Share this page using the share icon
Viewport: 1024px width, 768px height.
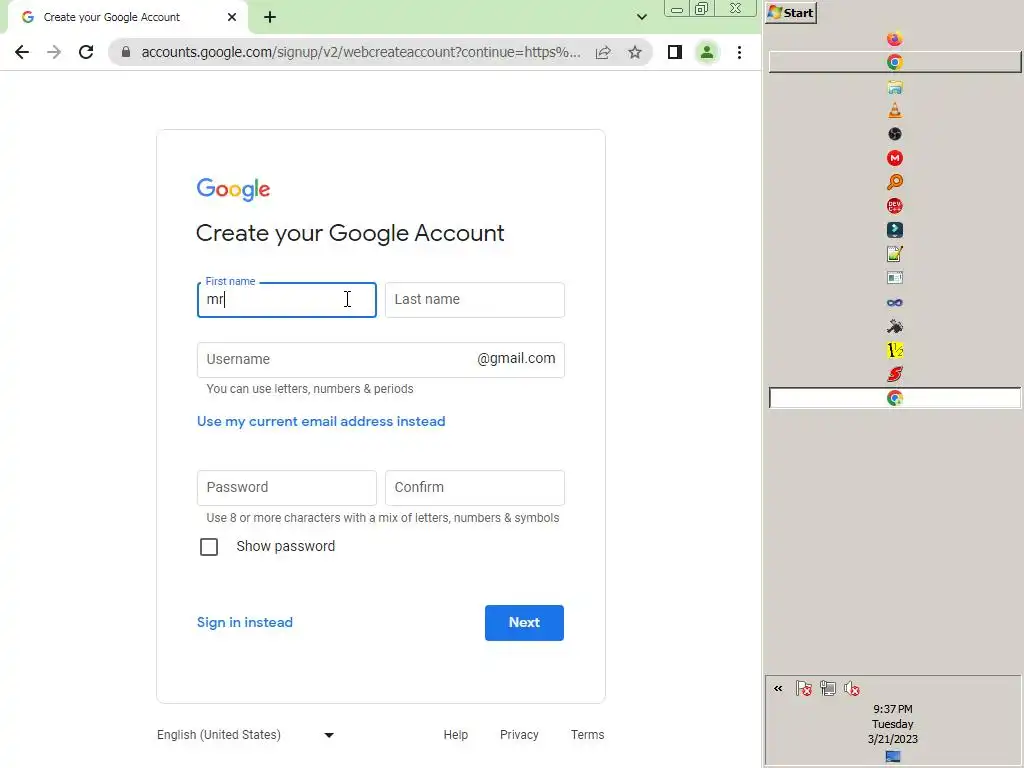point(603,52)
